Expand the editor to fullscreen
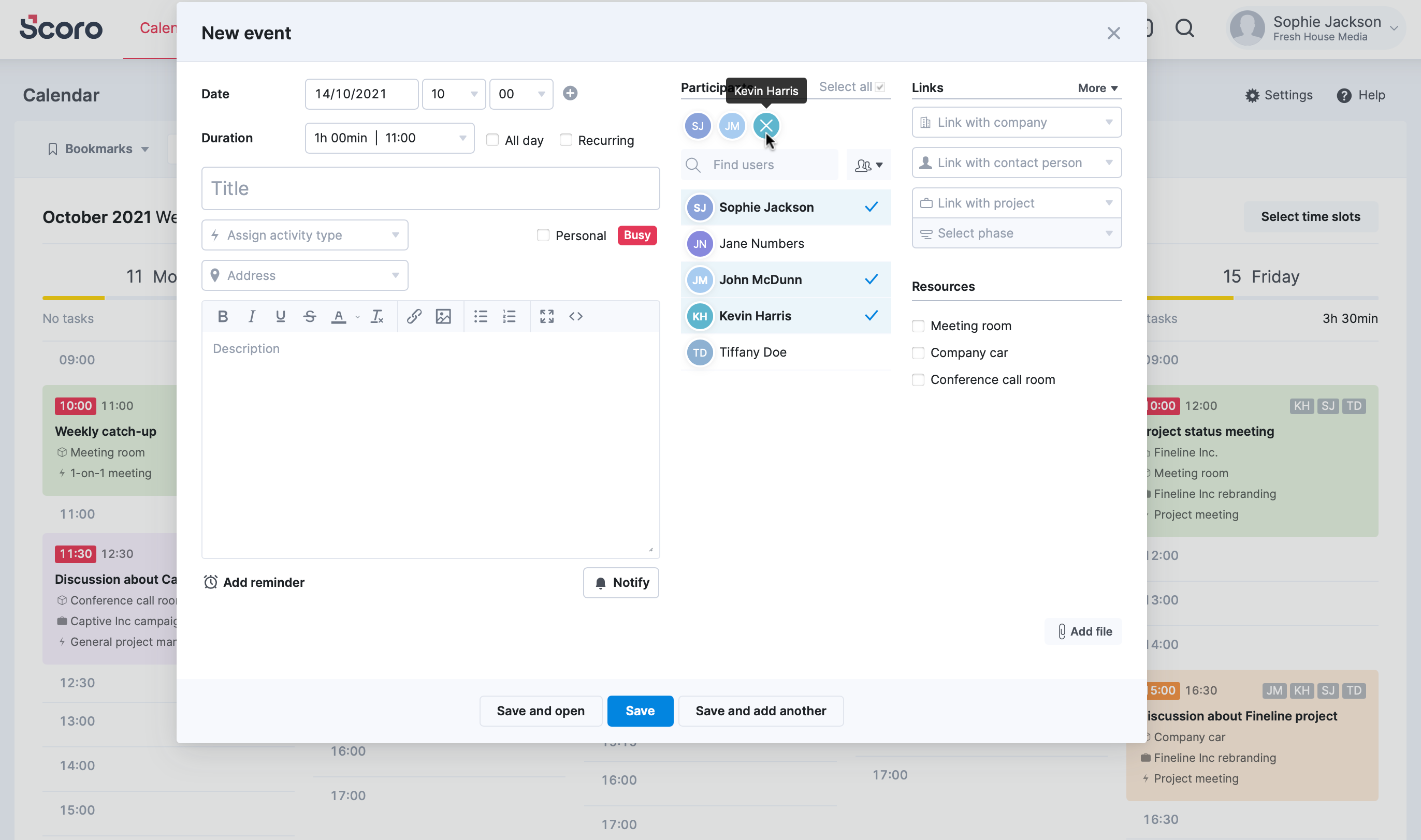Image resolution: width=1421 pixels, height=840 pixels. [546, 316]
